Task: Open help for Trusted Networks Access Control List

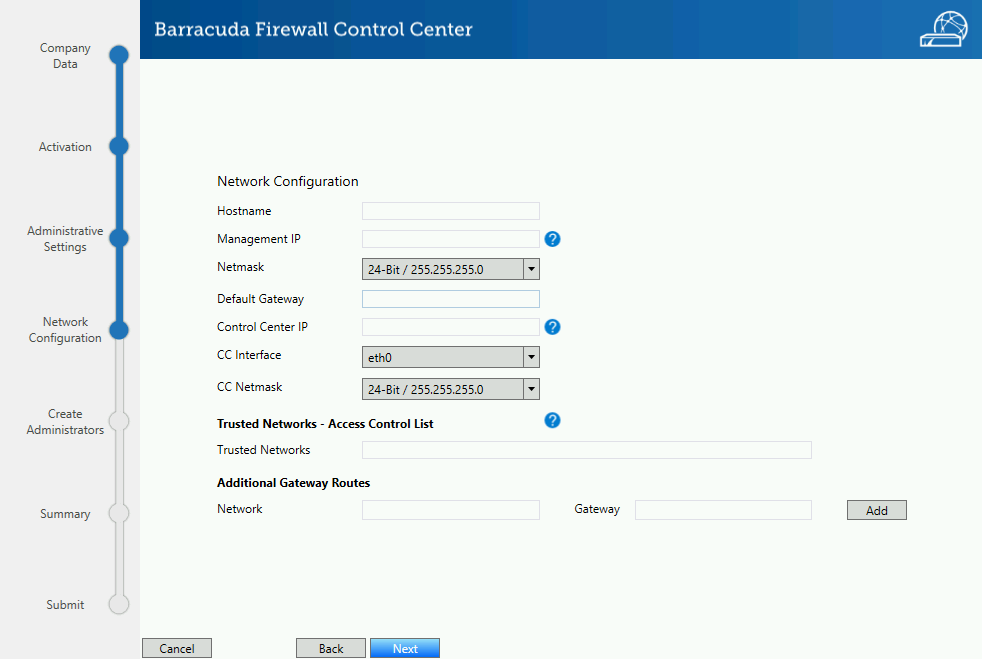Action: (x=552, y=420)
